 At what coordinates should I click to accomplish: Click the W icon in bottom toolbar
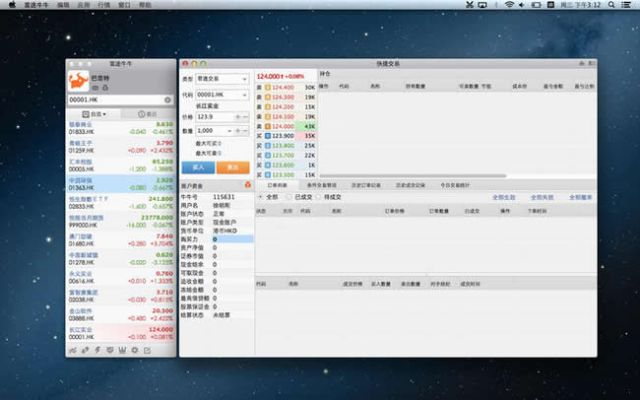click(x=123, y=350)
